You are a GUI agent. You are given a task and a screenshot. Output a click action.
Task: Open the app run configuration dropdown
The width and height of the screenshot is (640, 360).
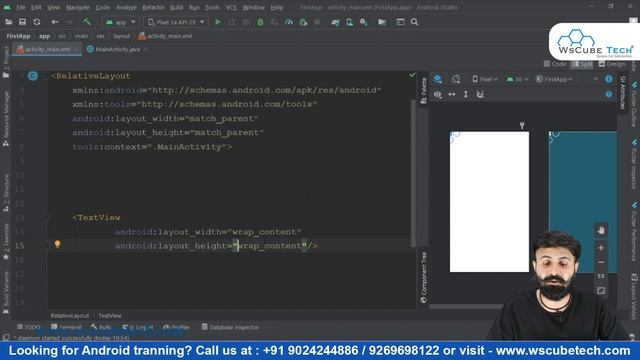pyautogui.click(x=120, y=22)
